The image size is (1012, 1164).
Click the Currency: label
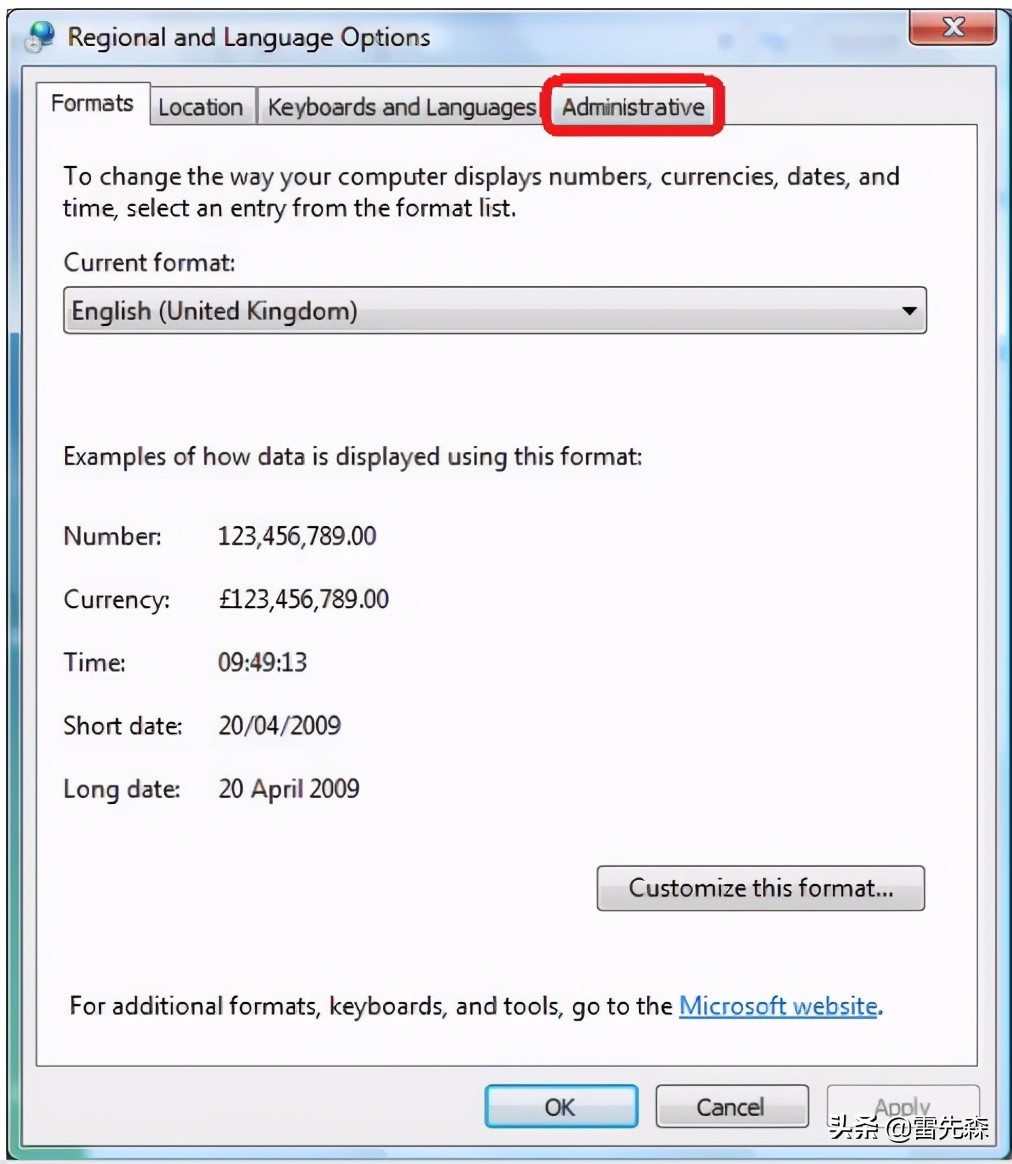(117, 599)
